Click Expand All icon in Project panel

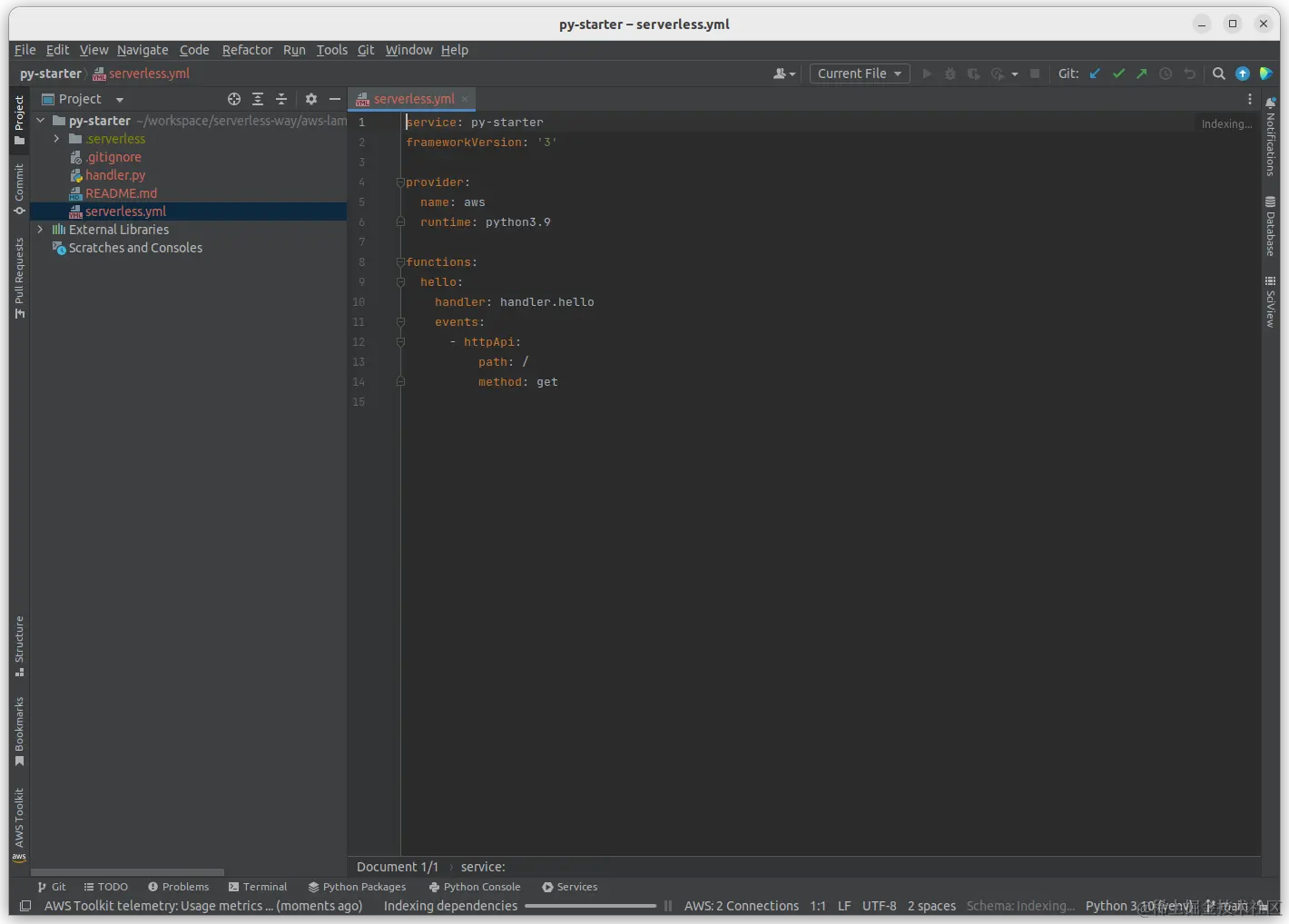pyautogui.click(x=258, y=99)
